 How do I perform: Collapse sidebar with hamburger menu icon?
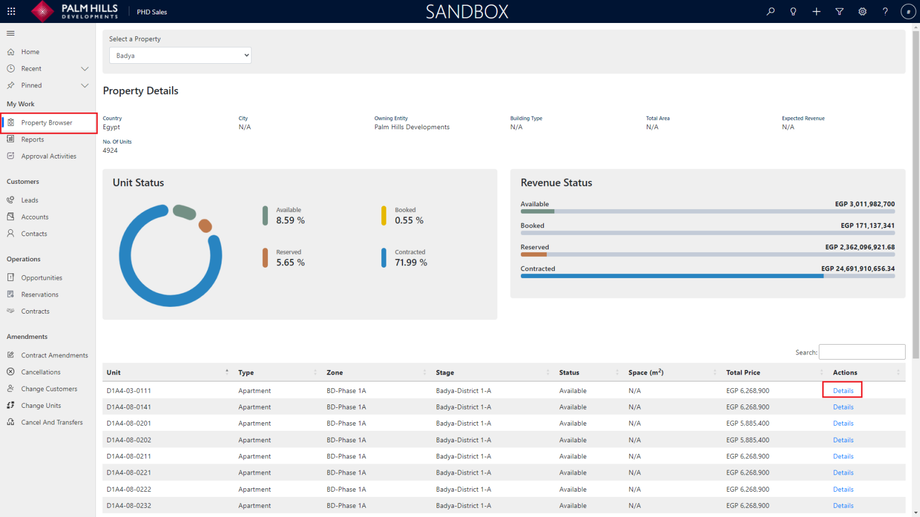click(11, 33)
